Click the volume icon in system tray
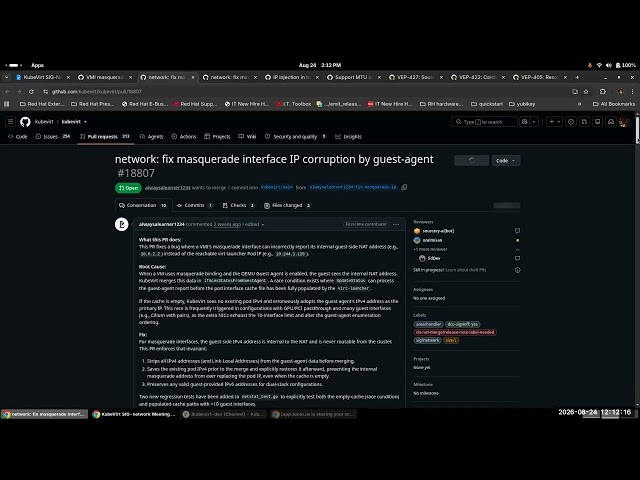 (609, 65)
